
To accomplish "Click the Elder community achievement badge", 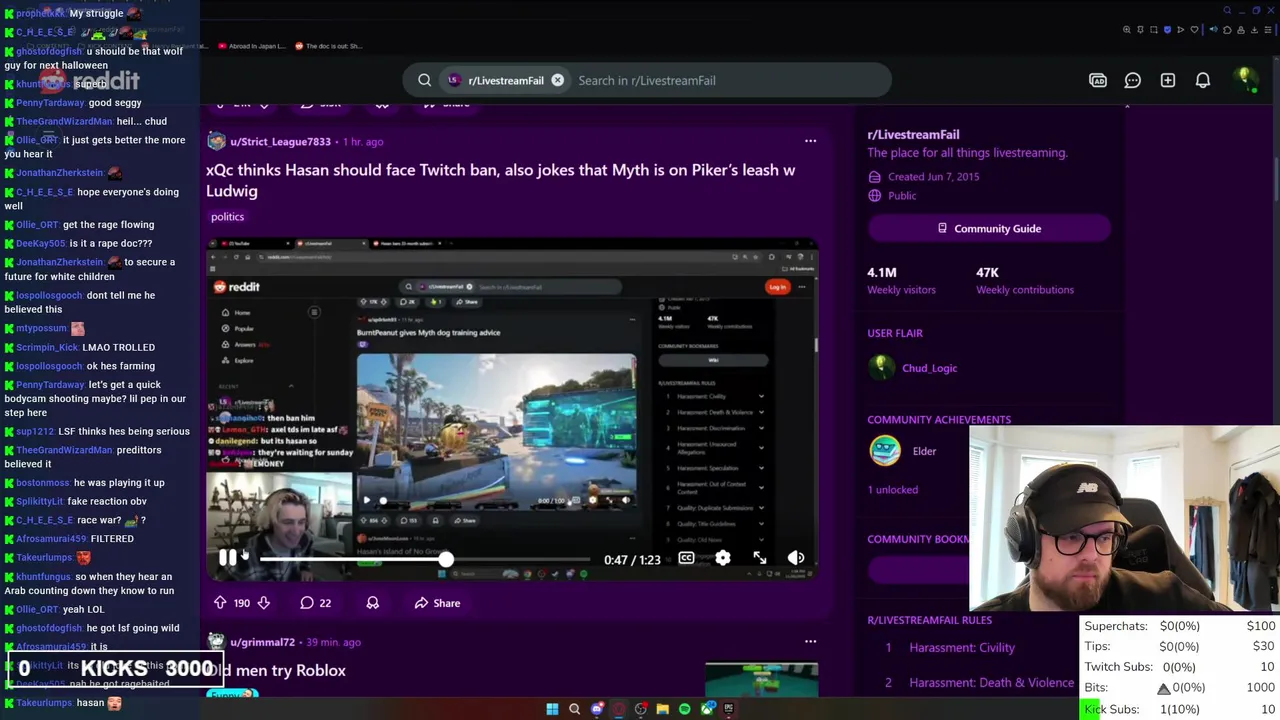I will pyautogui.click(x=885, y=451).
